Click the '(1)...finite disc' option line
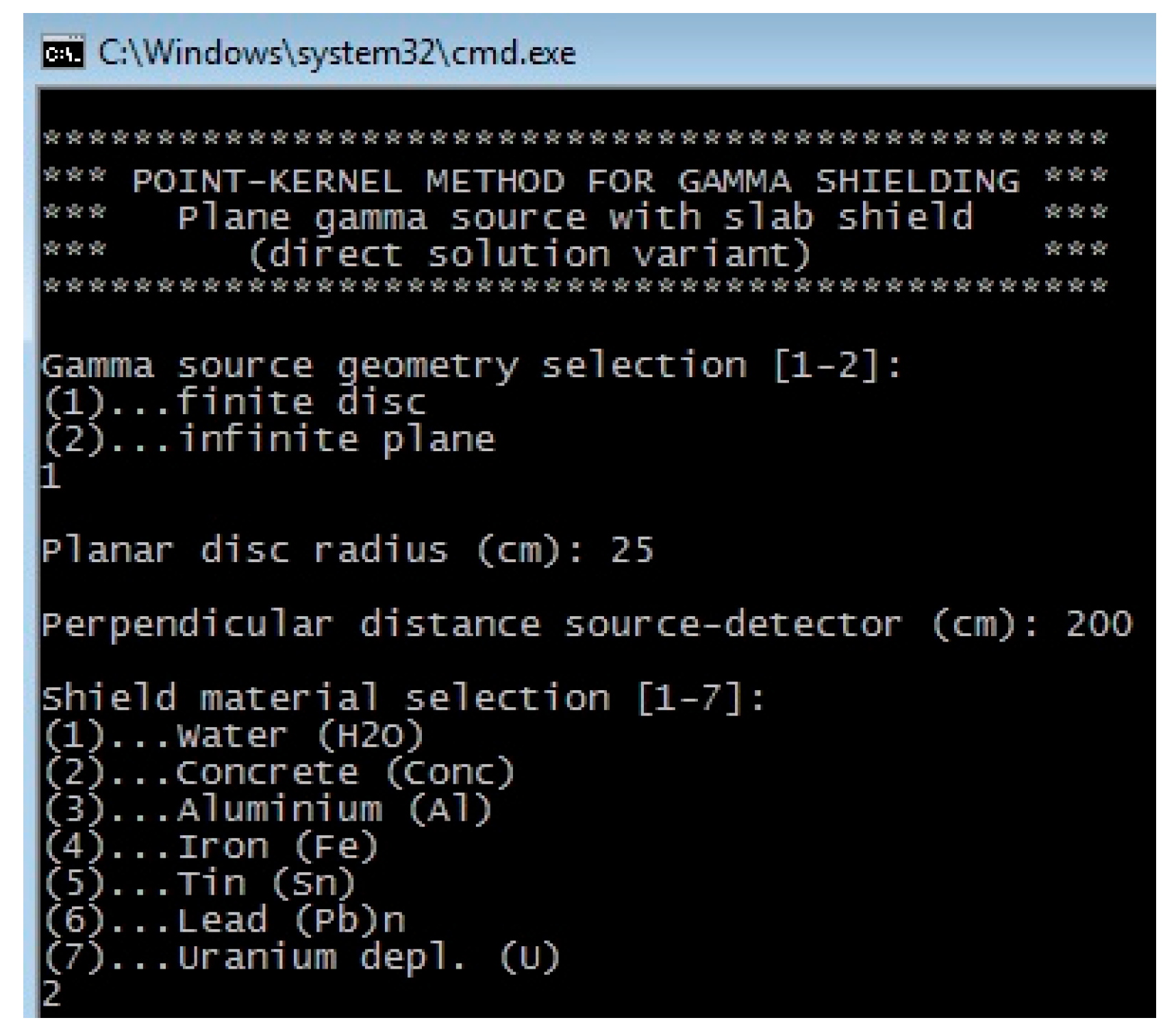 tap(234, 403)
